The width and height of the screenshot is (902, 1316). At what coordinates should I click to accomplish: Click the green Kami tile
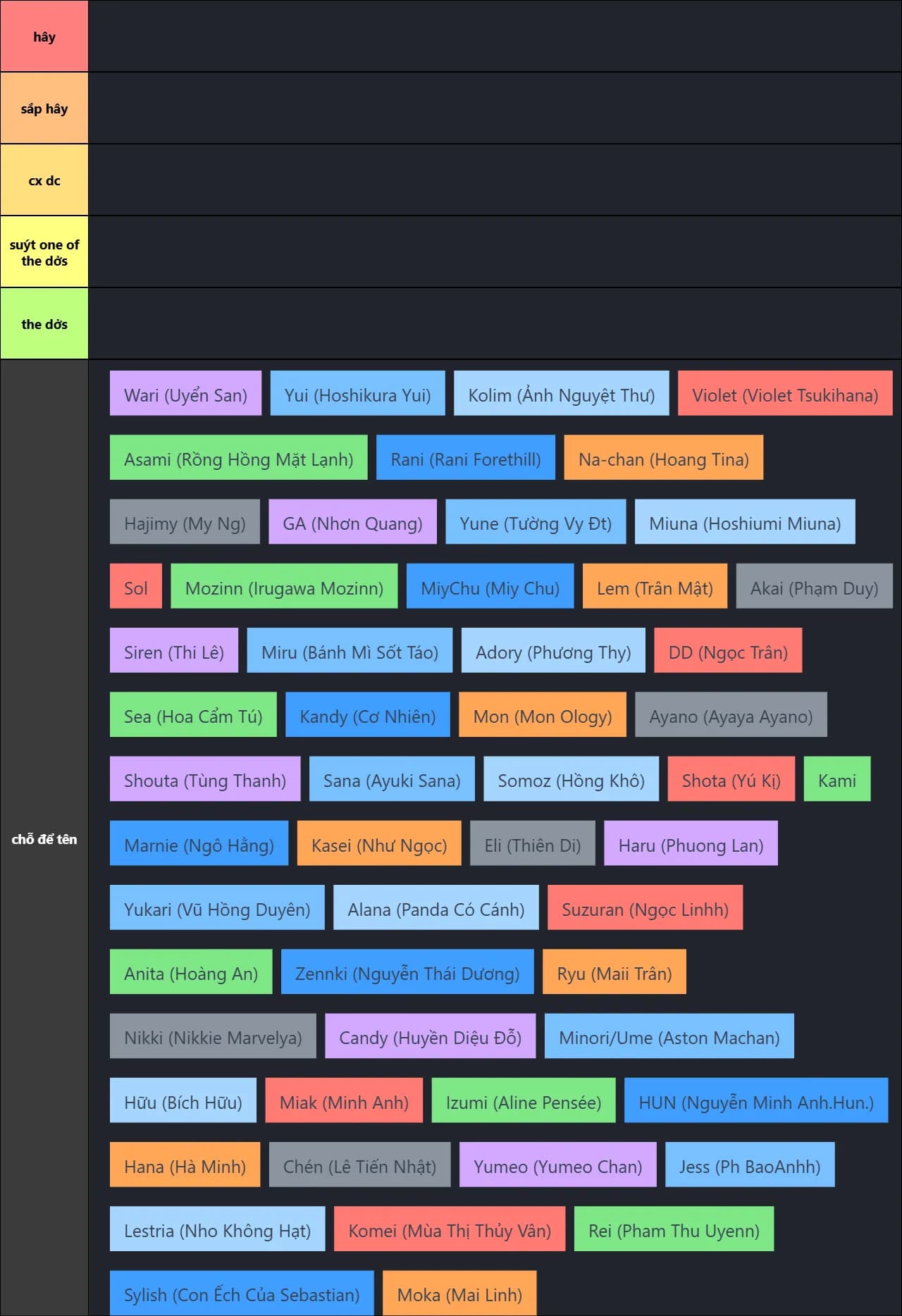click(x=836, y=780)
